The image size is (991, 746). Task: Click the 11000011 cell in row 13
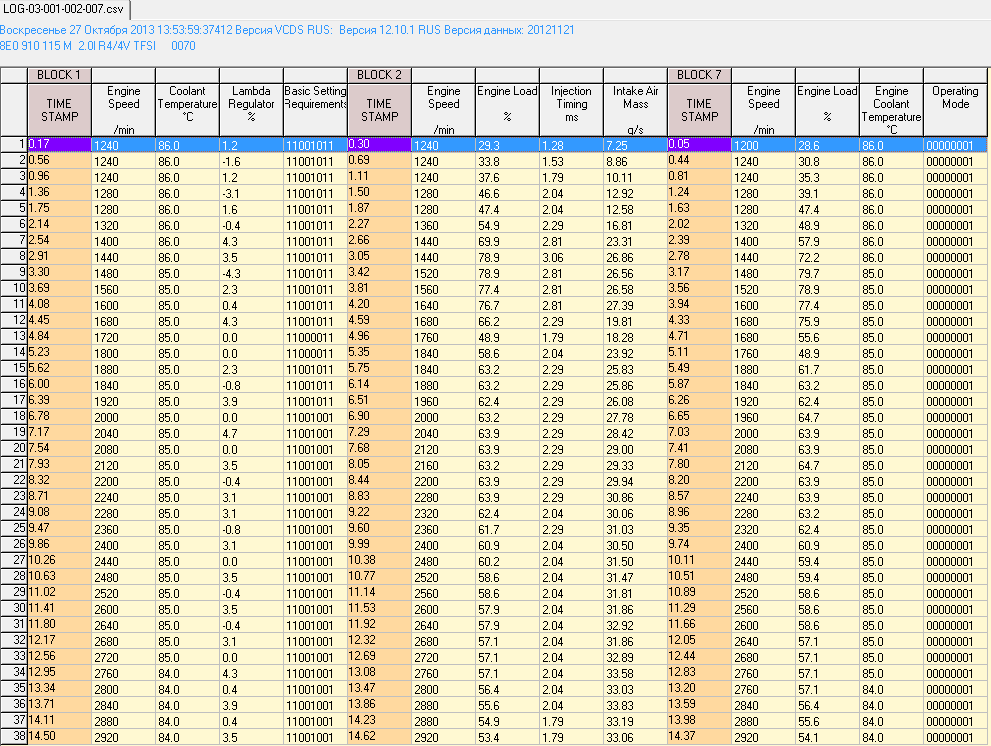pos(315,337)
